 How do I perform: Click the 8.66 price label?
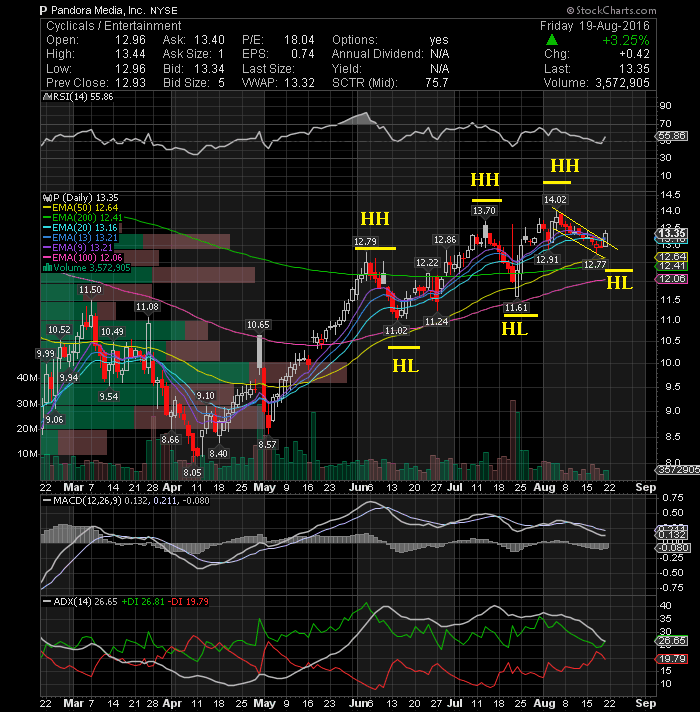point(170,440)
